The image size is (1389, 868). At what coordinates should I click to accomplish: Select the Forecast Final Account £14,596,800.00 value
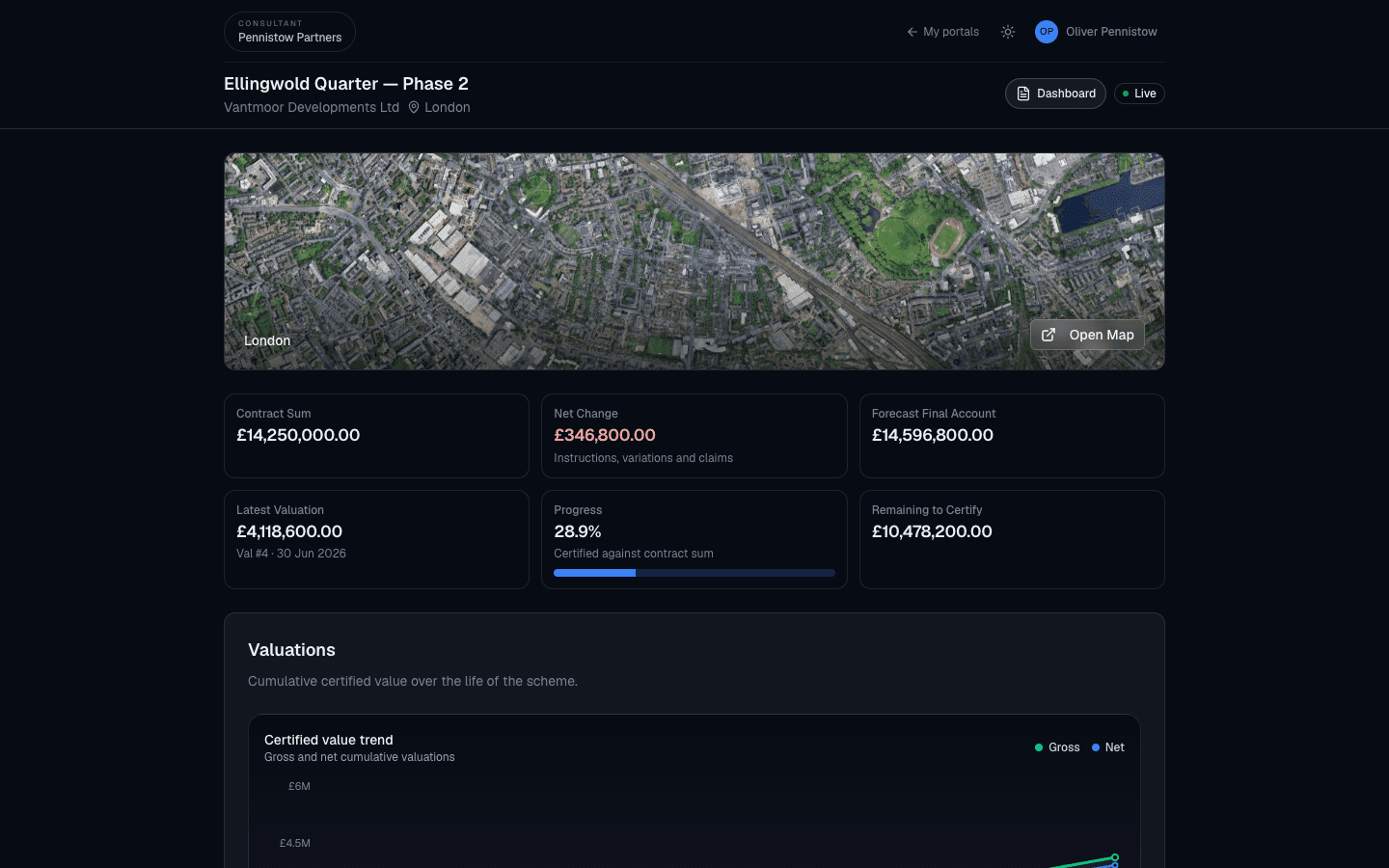point(933,435)
